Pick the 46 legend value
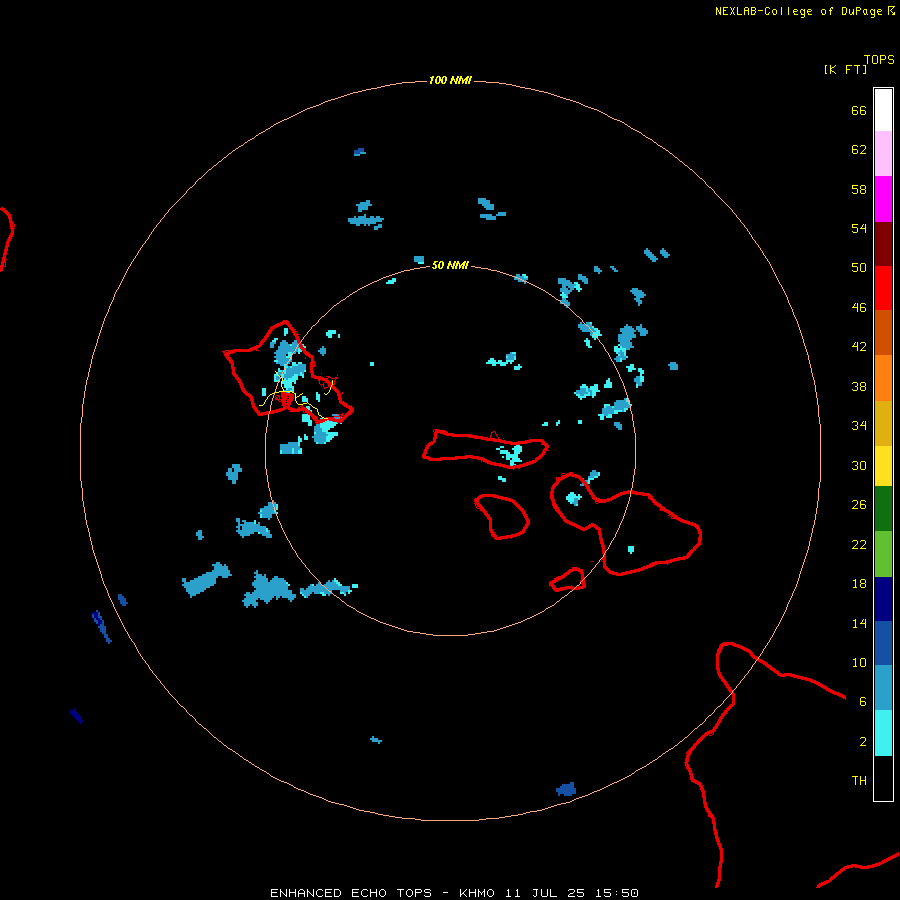 coord(859,308)
